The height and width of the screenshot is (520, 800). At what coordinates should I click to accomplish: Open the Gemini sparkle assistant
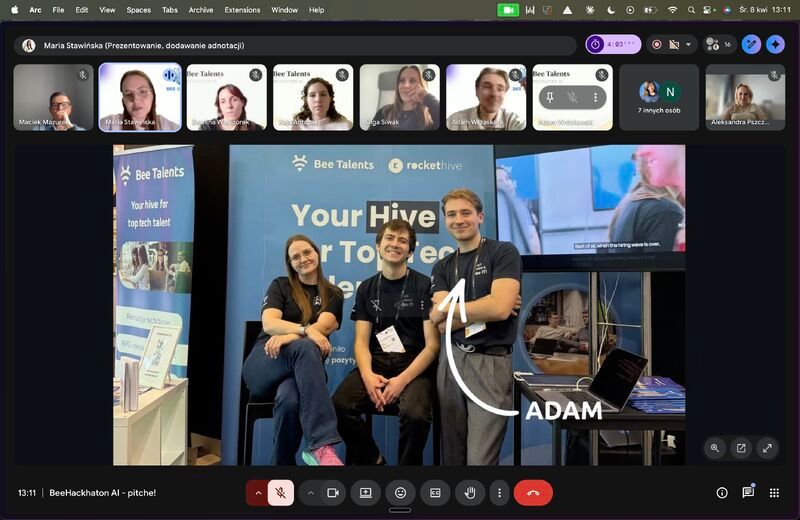click(x=776, y=44)
